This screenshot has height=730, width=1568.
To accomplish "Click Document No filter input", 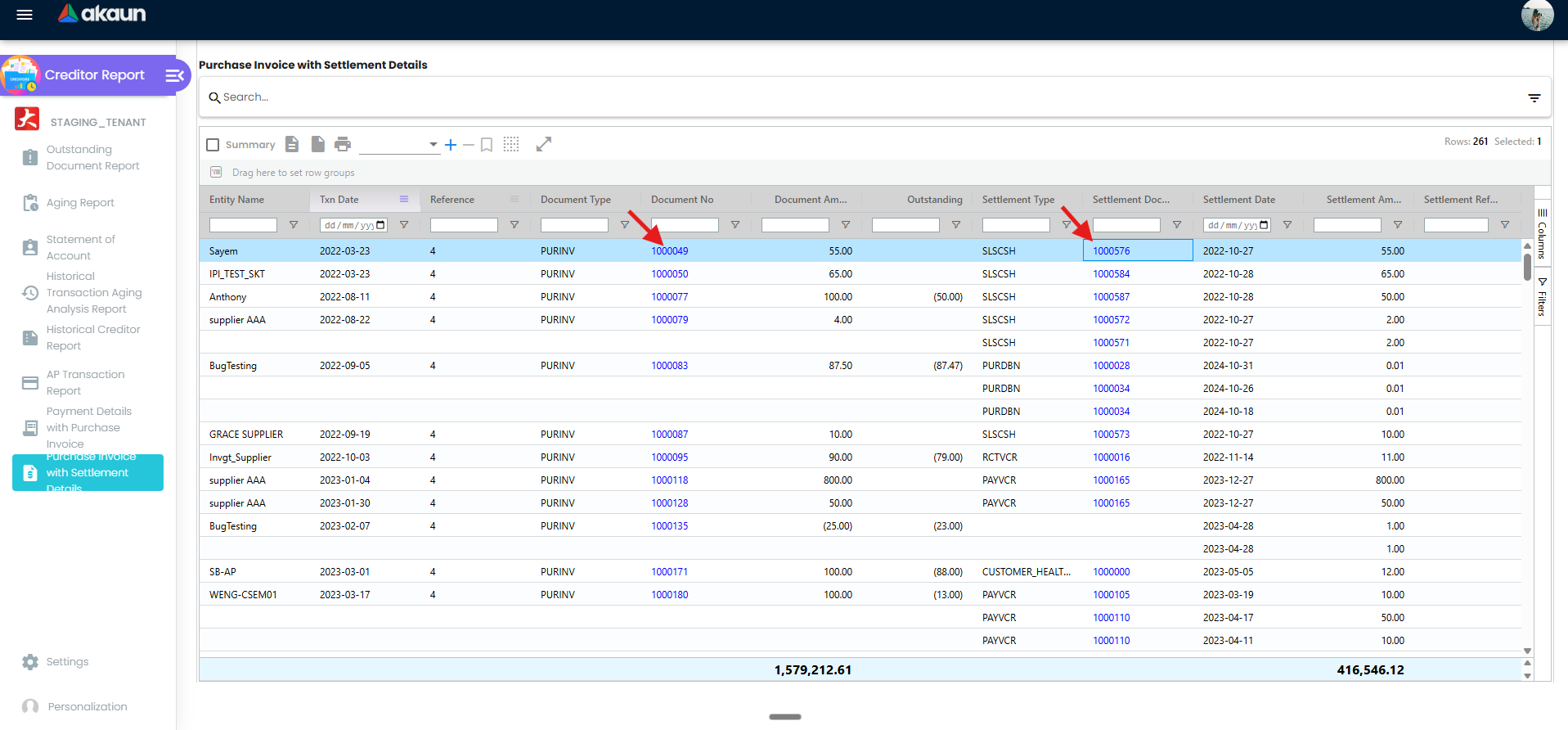I will [685, 225].
